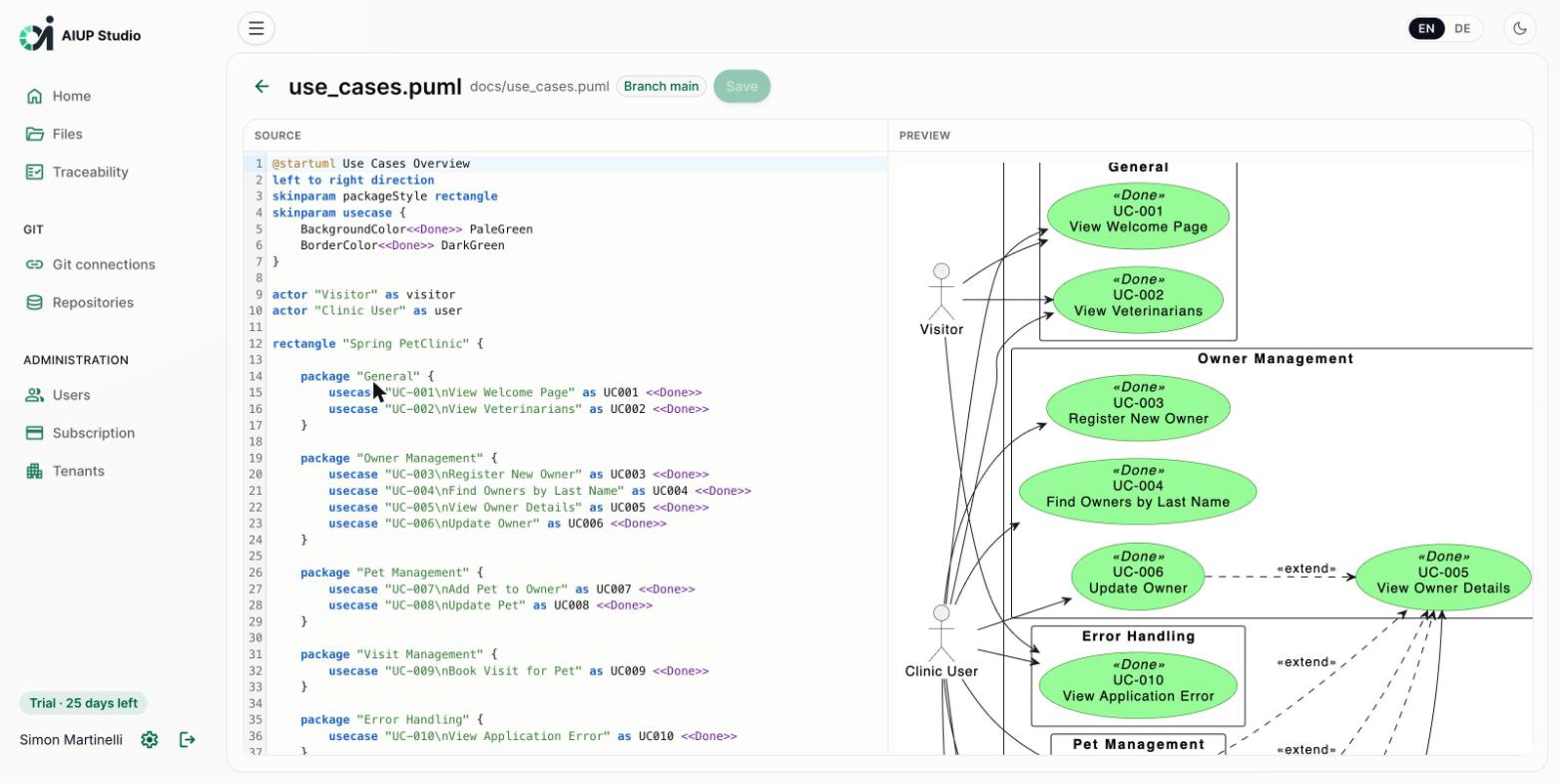Switch language to EN
Viewport: 1560px width, 784px height.
point(1426,29)
